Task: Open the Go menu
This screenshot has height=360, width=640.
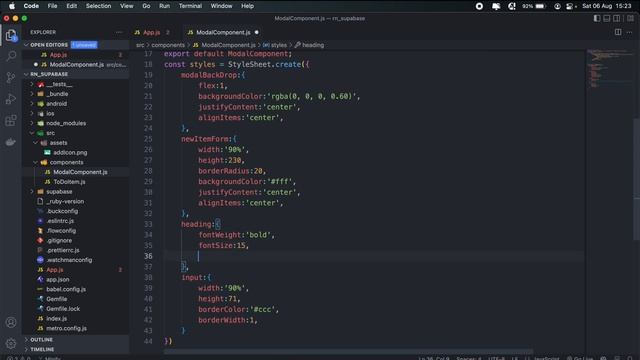Action: point(146,6)
